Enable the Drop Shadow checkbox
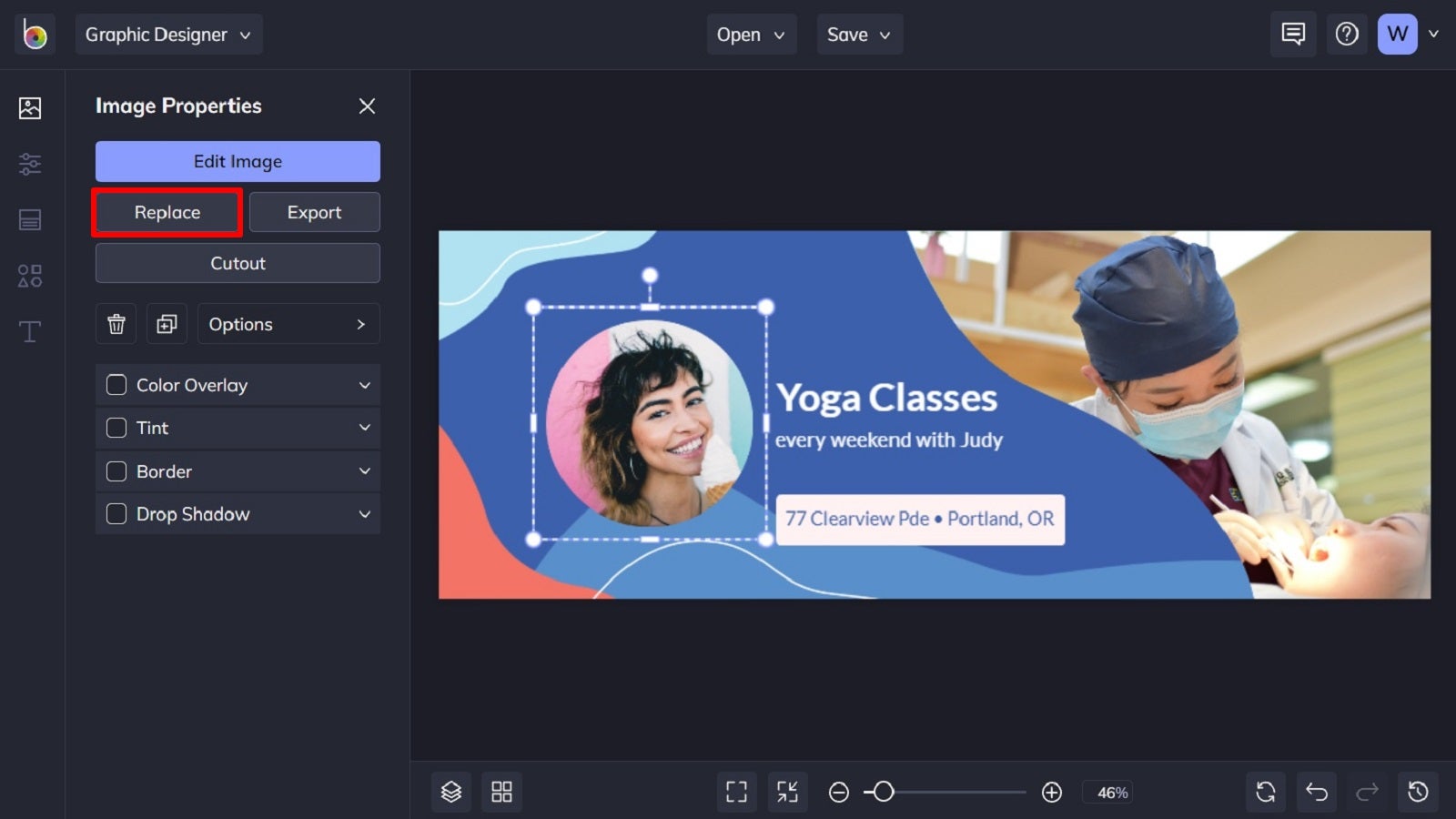The height and width of the screenshot is (819, 1456). 116,514
